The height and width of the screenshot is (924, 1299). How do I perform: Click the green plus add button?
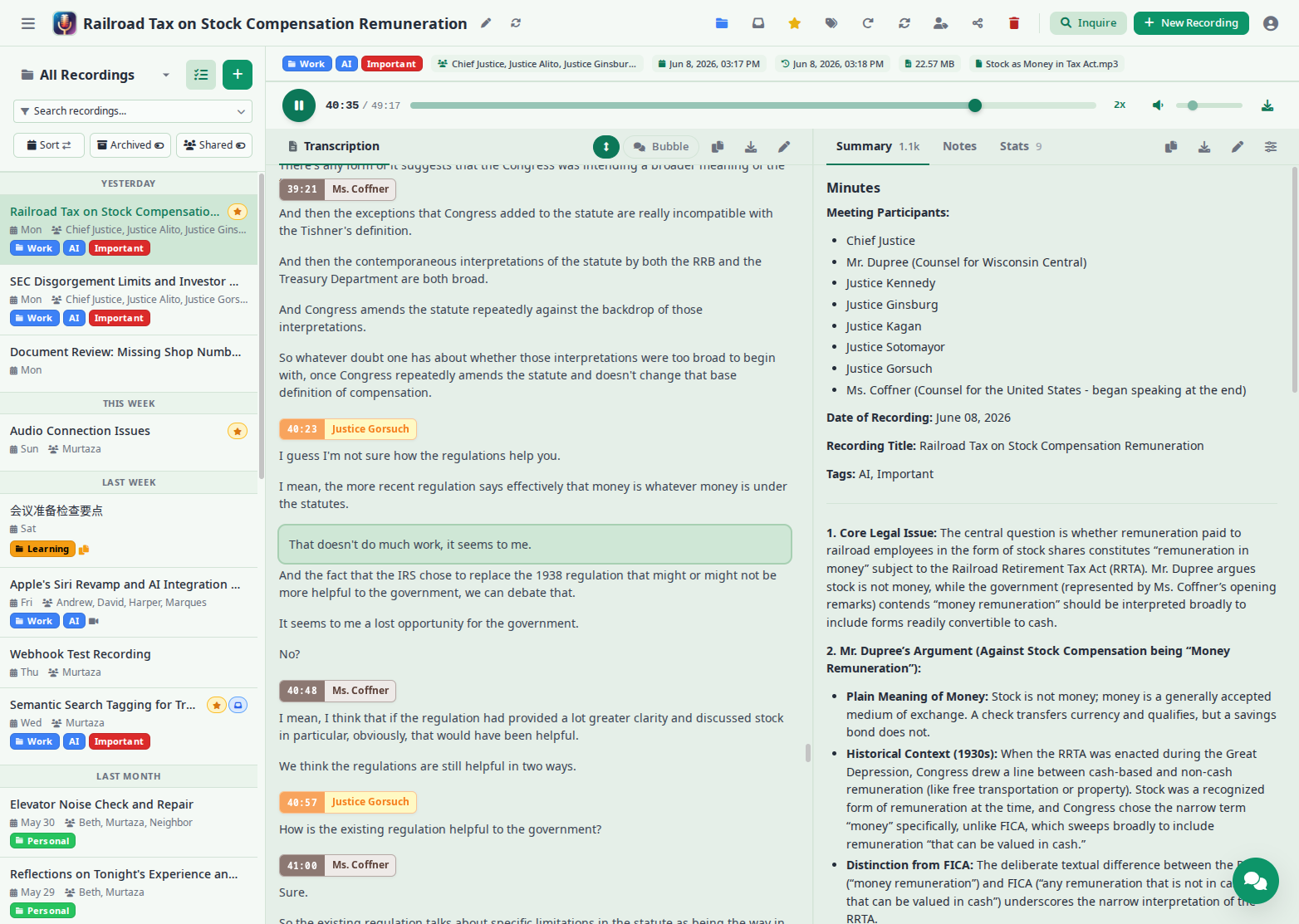click(238, 75)
